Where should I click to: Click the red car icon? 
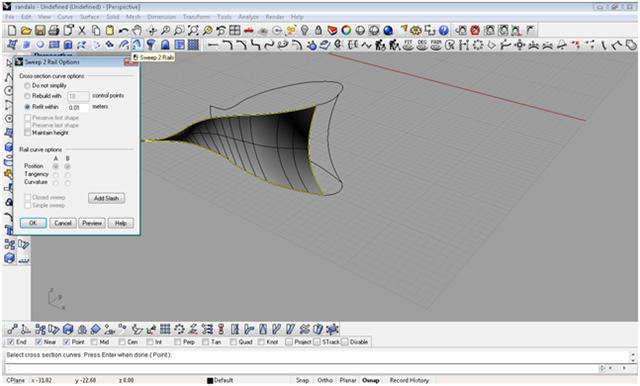(249, 31)
